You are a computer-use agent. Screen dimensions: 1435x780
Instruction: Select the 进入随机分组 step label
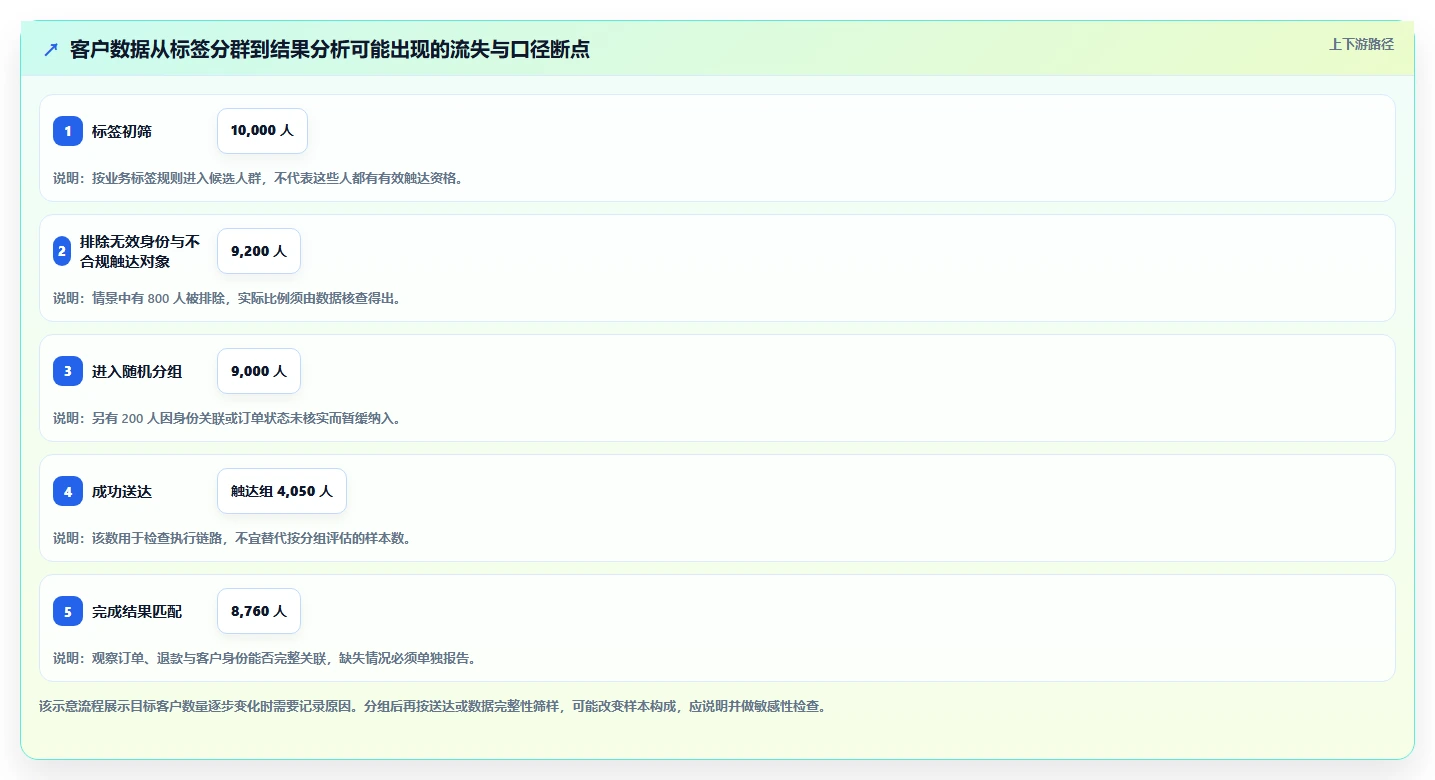137,371
